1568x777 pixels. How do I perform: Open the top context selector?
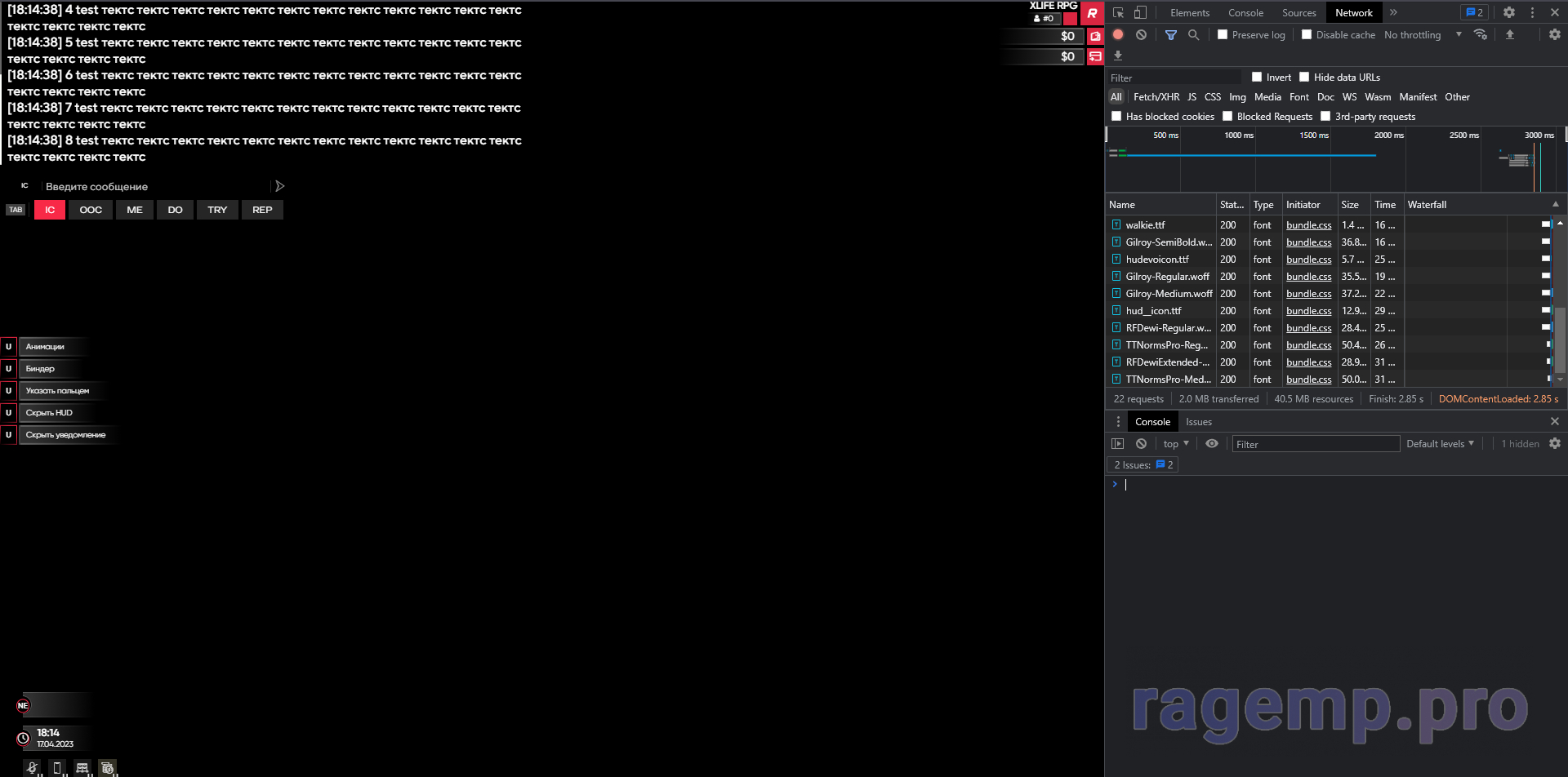click(x=1175, y=444)
